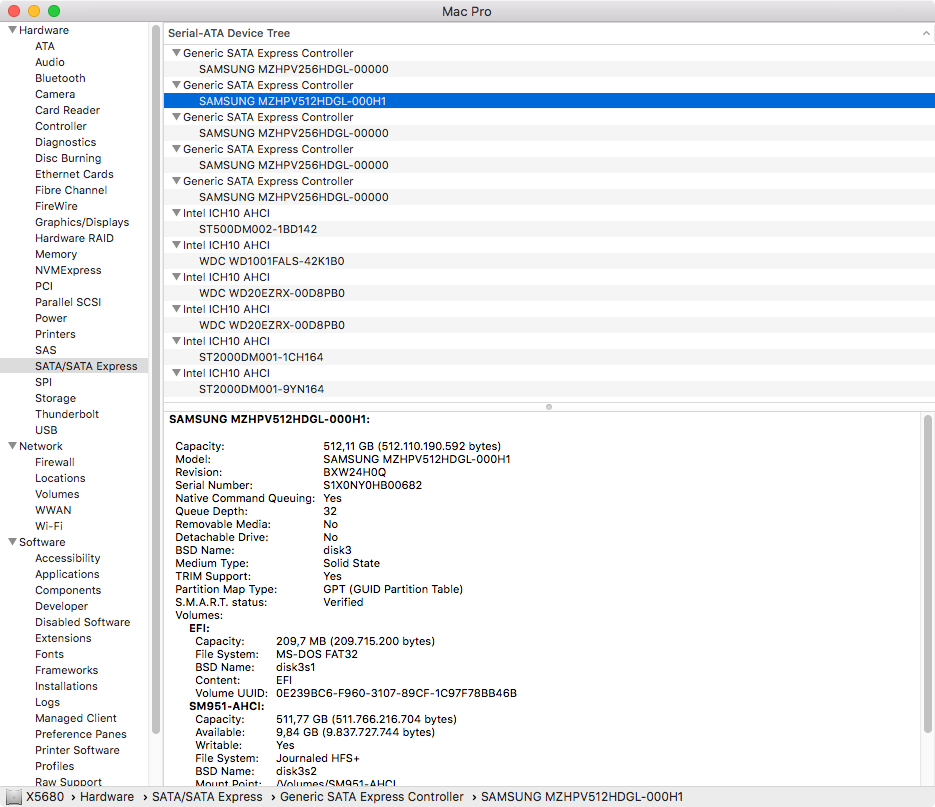Select Disabled Software category

pyautogui.click(x=82, y=622)
